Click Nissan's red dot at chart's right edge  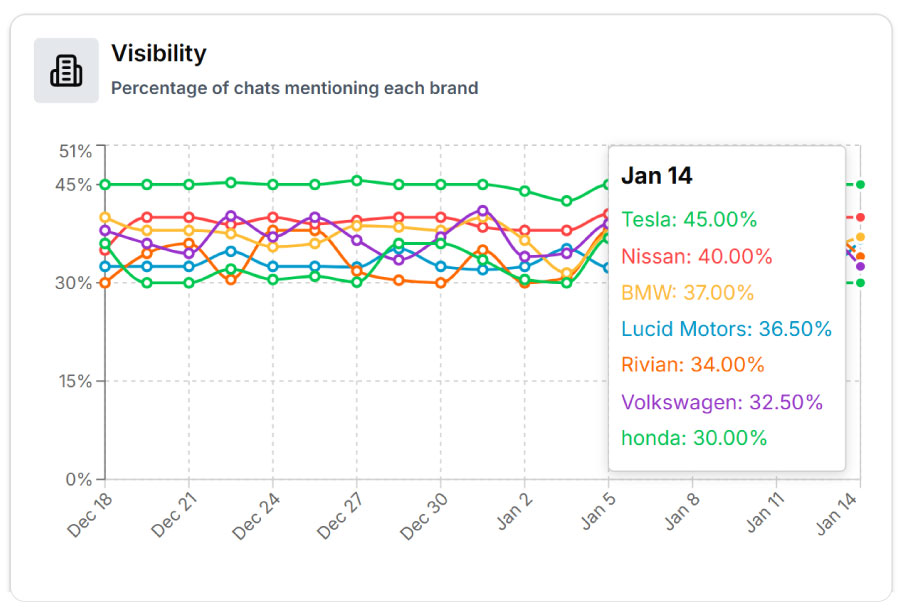tap(860, 217)
